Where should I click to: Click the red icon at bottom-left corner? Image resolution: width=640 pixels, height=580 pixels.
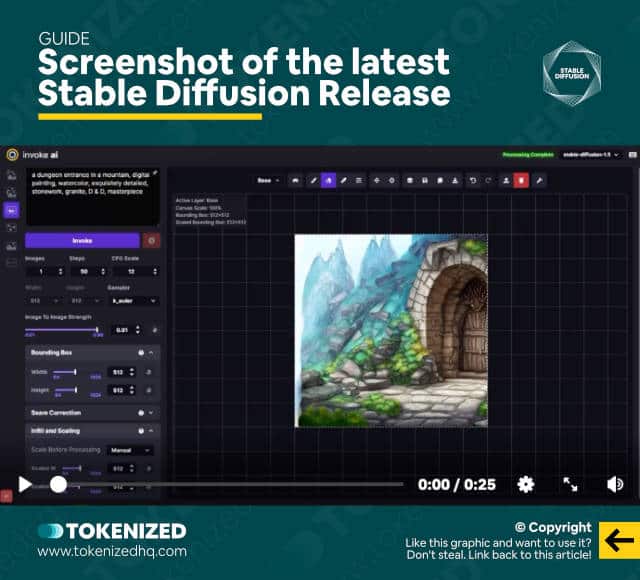6,496
